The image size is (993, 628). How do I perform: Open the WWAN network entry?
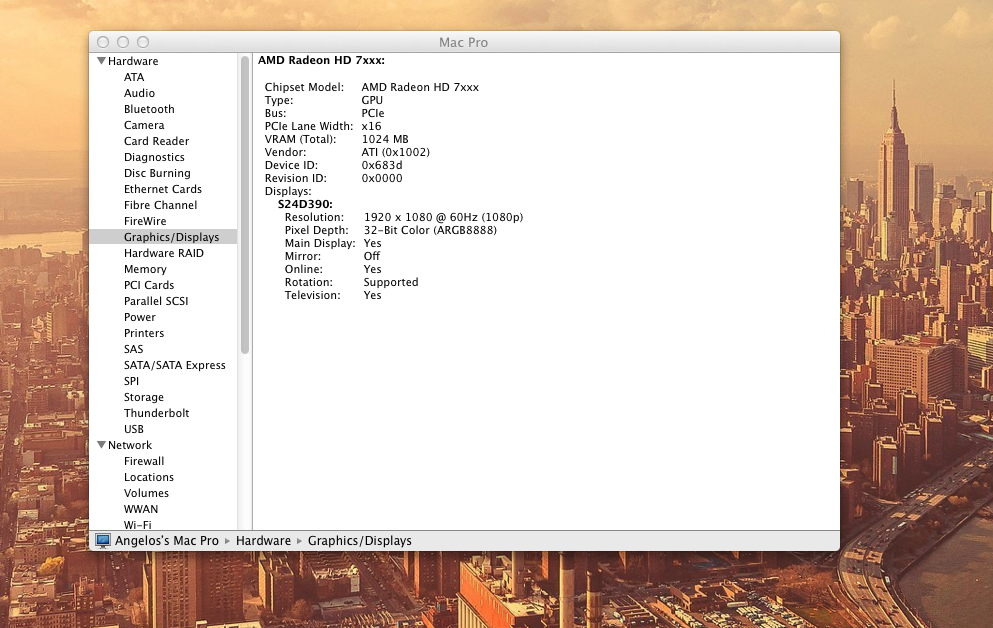point(141,509)
